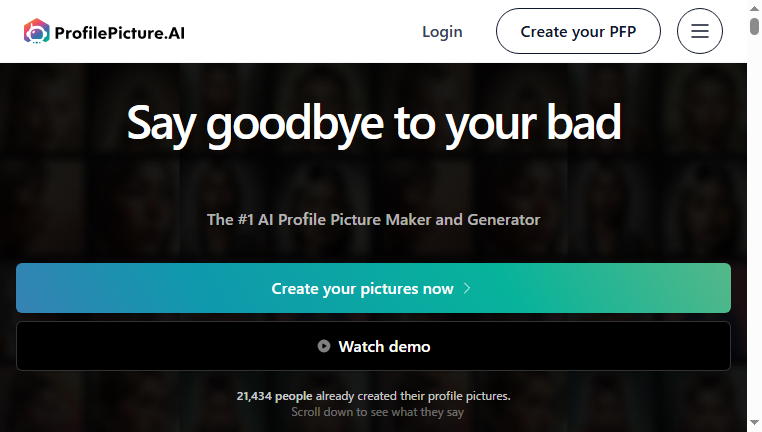Click the scrollbar down arrow
762x432 pixels.
click(x=754, y=423)
